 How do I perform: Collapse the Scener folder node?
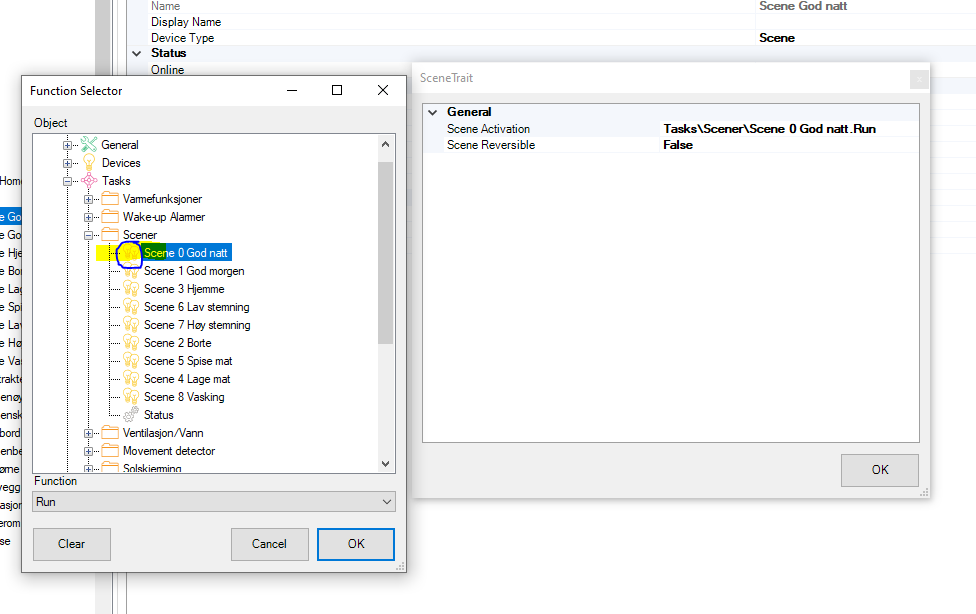[89, 235]
